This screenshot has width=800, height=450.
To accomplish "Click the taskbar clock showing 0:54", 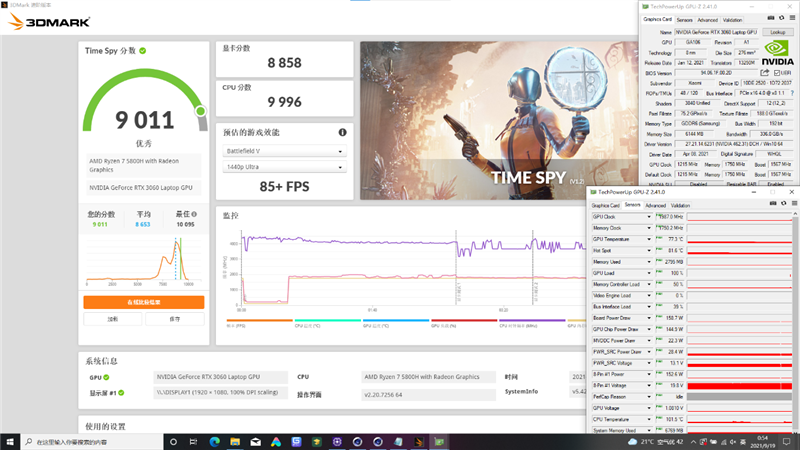I will coord(762,442).
